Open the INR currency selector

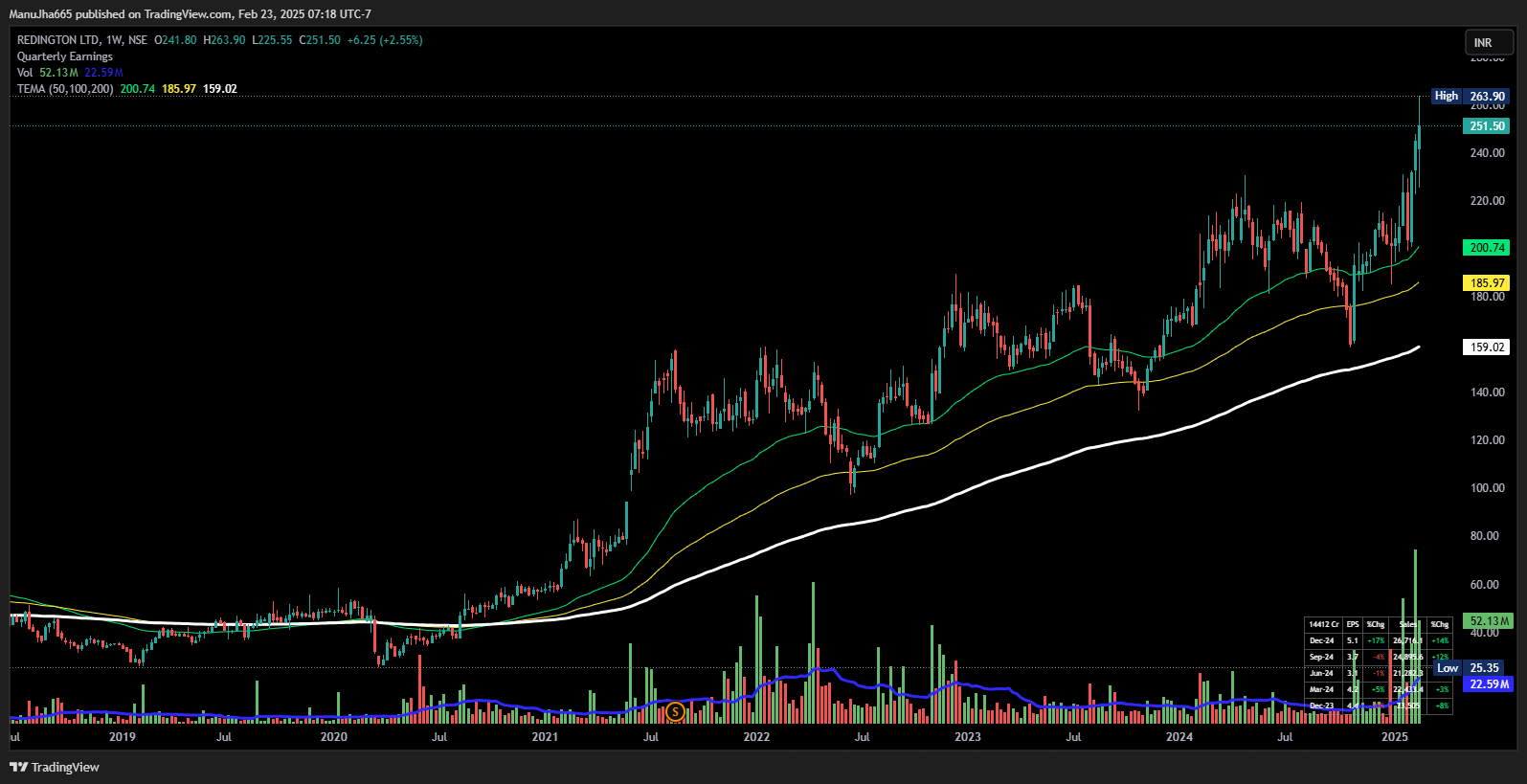1489,42
